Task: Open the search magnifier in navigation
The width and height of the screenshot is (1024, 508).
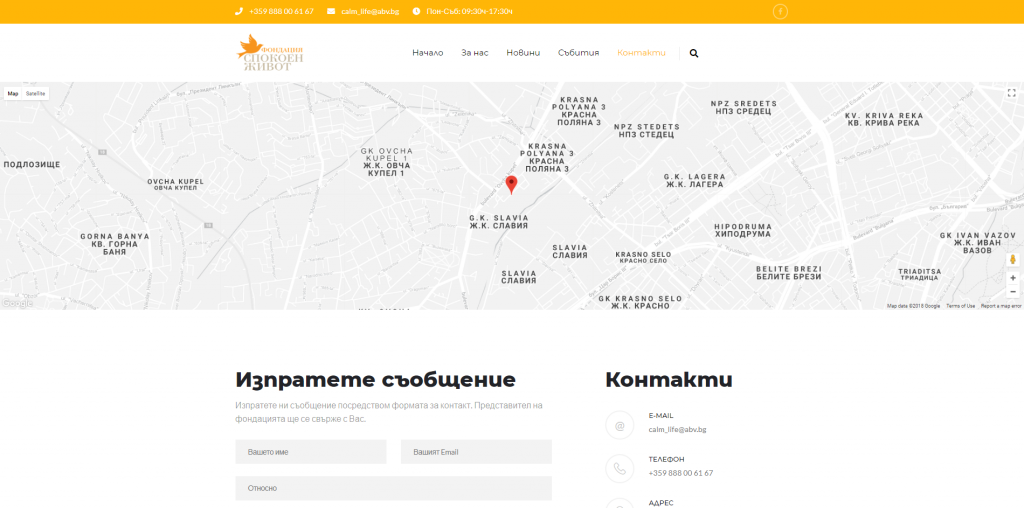Action: pyautogui.click(x=694, y=53)
